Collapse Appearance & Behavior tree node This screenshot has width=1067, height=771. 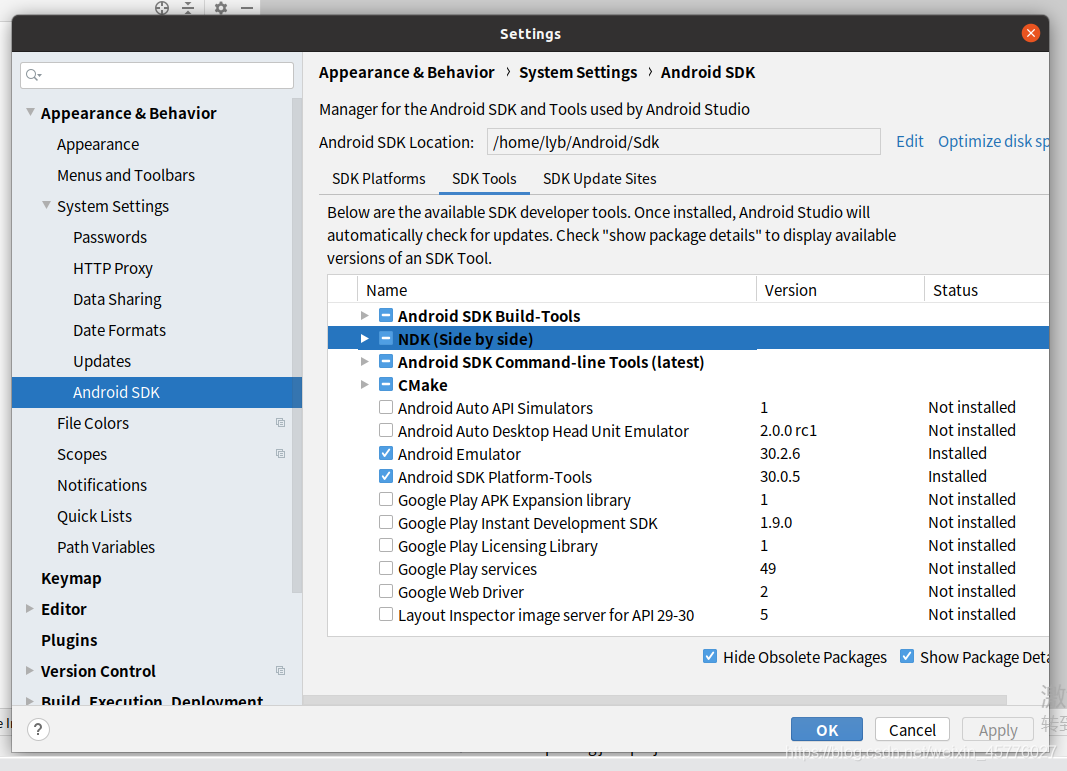click(x=30, y=112)
